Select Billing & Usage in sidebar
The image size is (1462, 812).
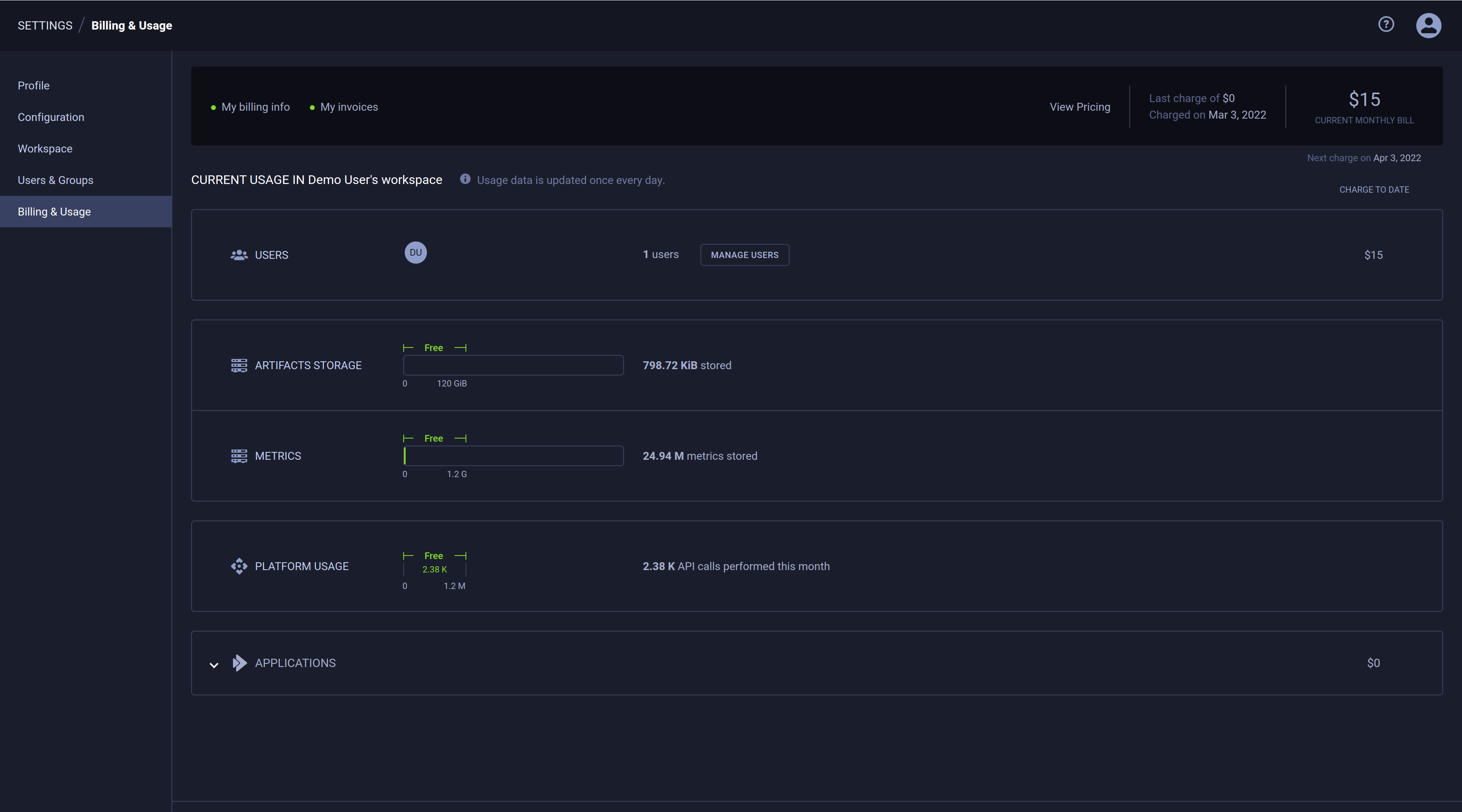tap(86, 212)
